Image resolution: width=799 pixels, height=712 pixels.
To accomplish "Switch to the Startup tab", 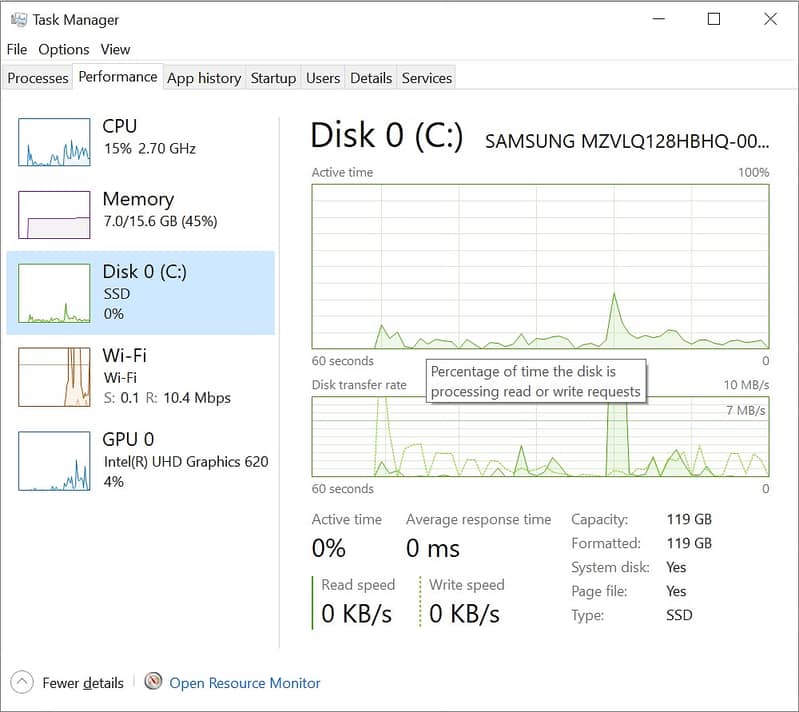I will point(273,78).
